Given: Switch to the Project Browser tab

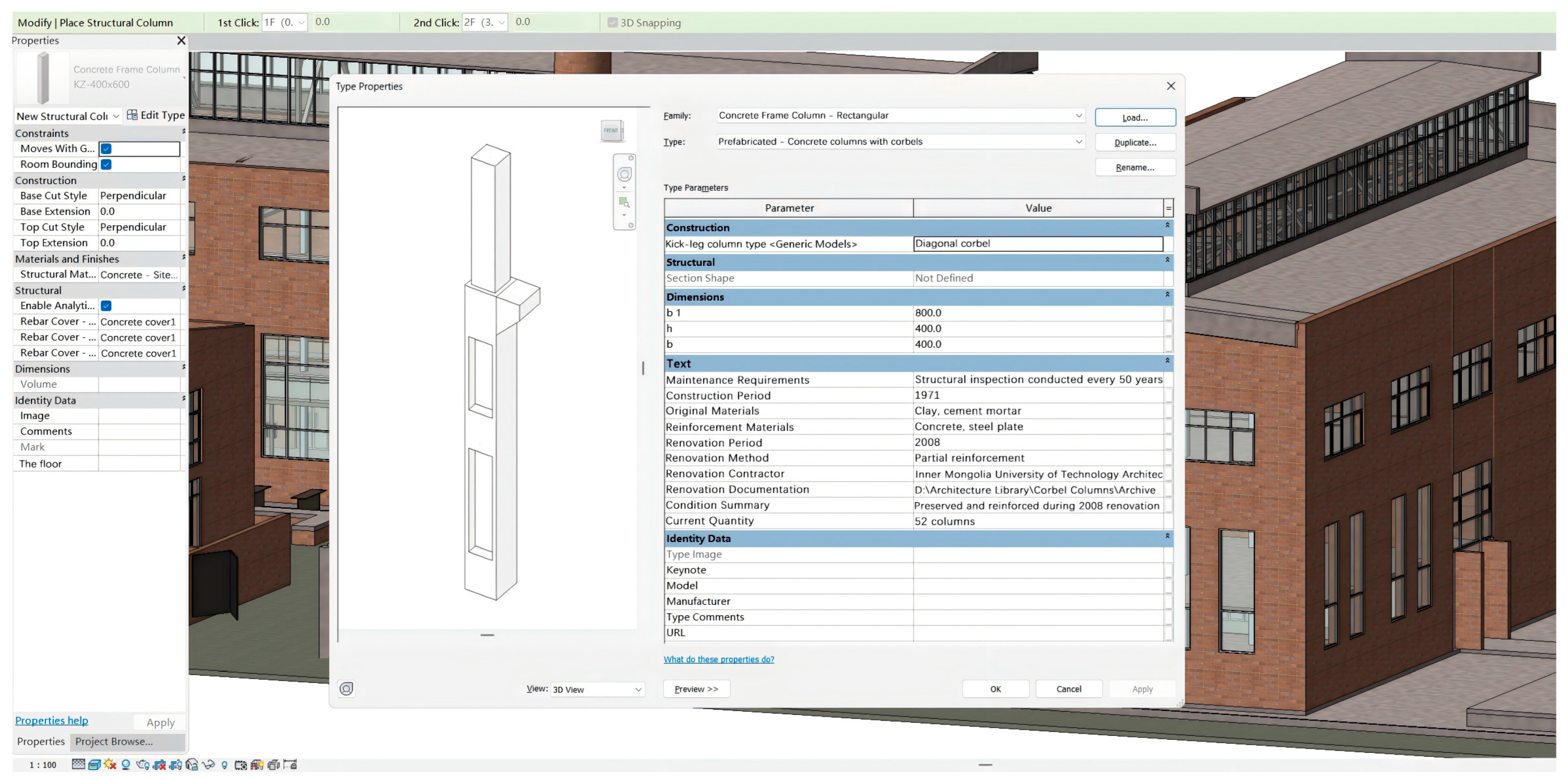Looking at the screenshot, I should click(114, 741).
